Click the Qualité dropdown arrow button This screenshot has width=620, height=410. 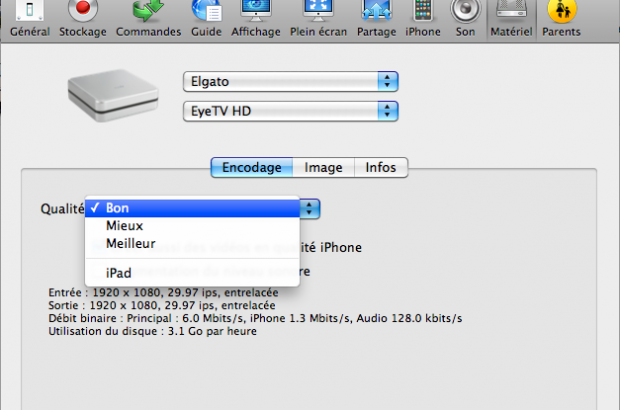(311, 208)
